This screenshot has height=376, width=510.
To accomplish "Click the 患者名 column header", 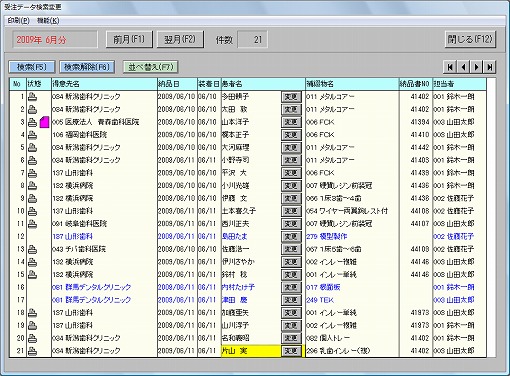I will coord(263,84).
